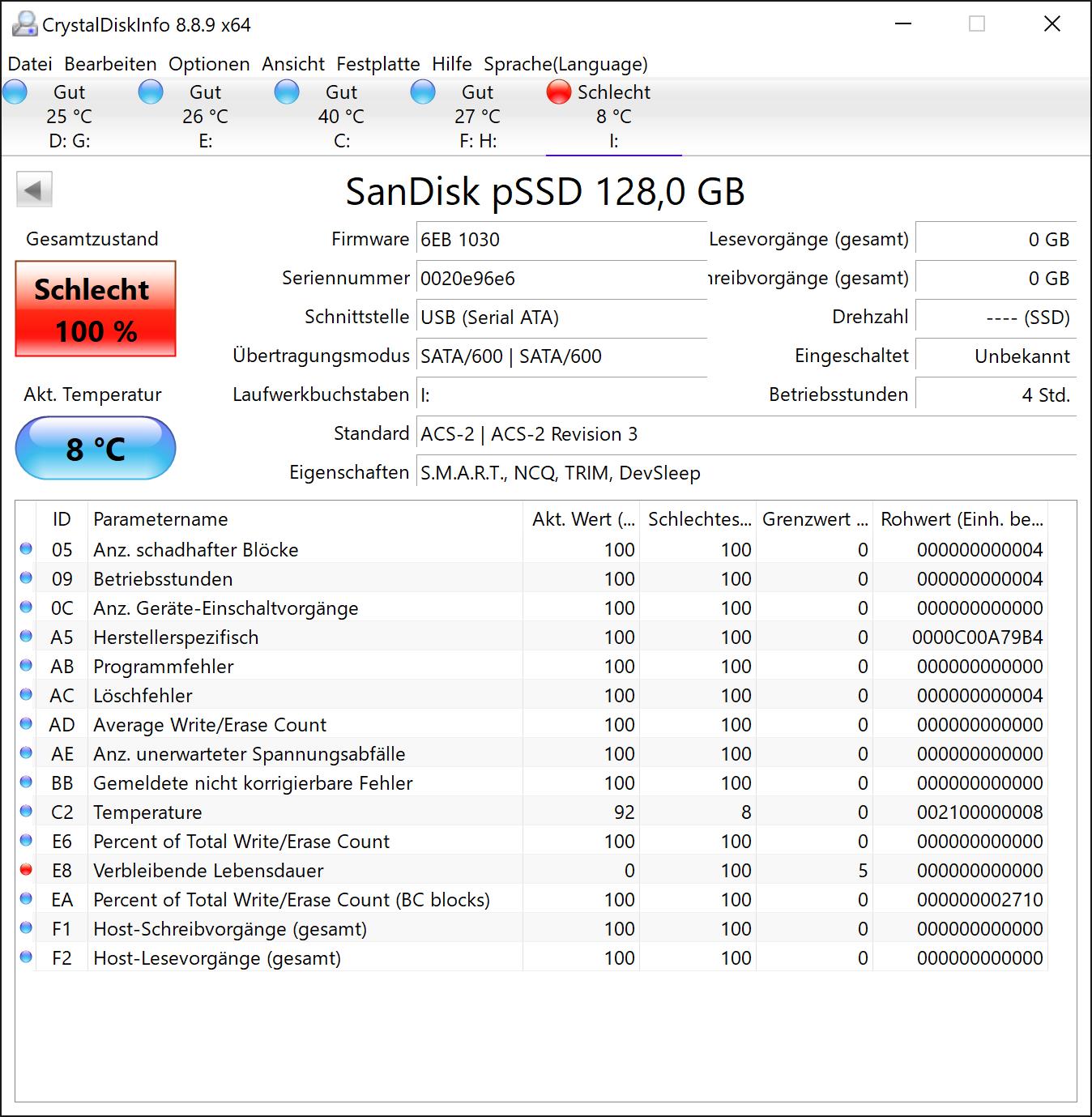Click raw value 0000C00A79B4
The height and width of the screenshot is (1117, 1092).
coord(978,637)
